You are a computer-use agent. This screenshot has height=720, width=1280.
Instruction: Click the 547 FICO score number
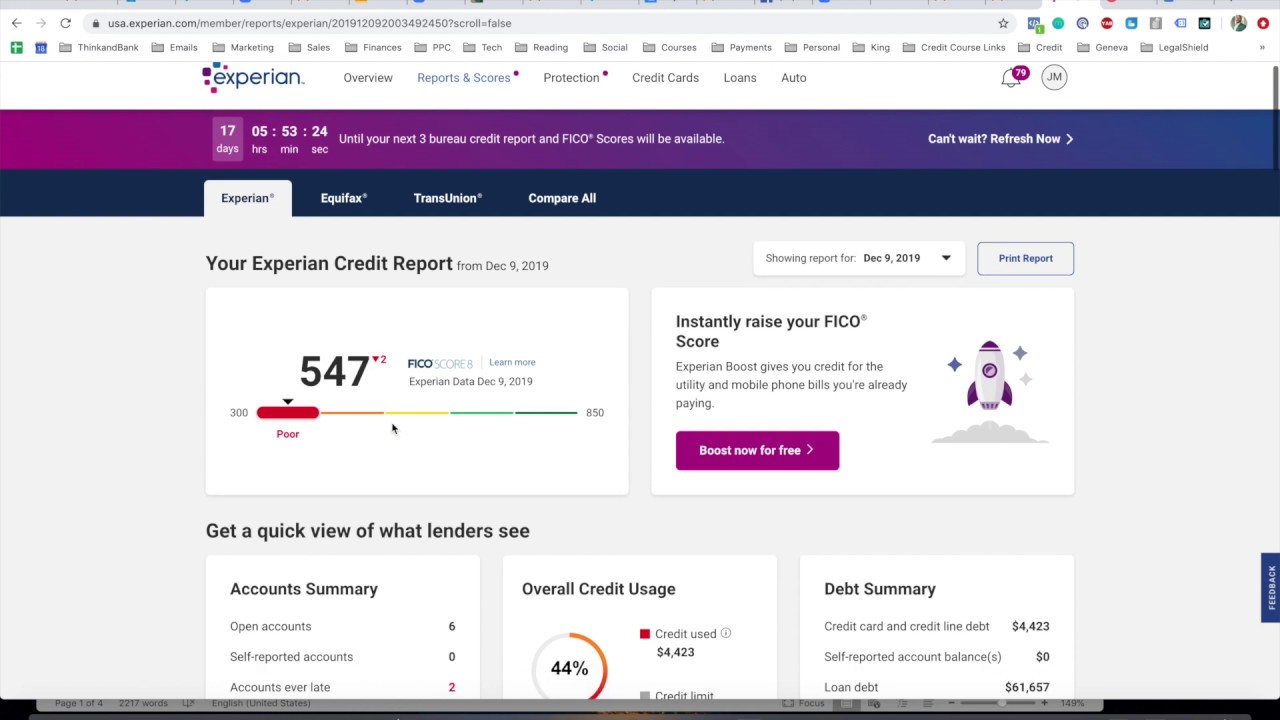pyautogui.click(x=334, y=372)
